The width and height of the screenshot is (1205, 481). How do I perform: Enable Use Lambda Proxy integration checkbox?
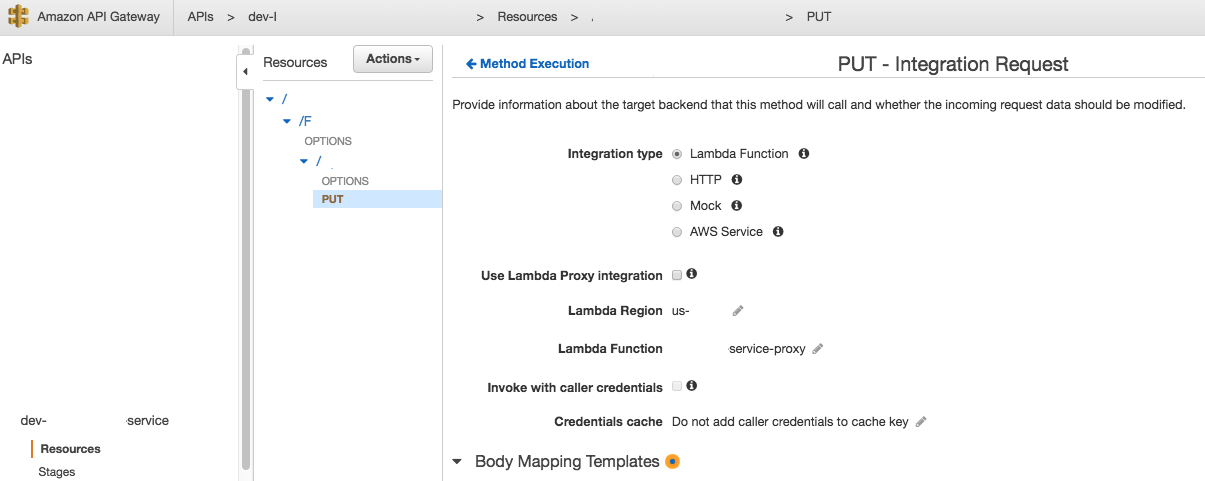point(677,275)
